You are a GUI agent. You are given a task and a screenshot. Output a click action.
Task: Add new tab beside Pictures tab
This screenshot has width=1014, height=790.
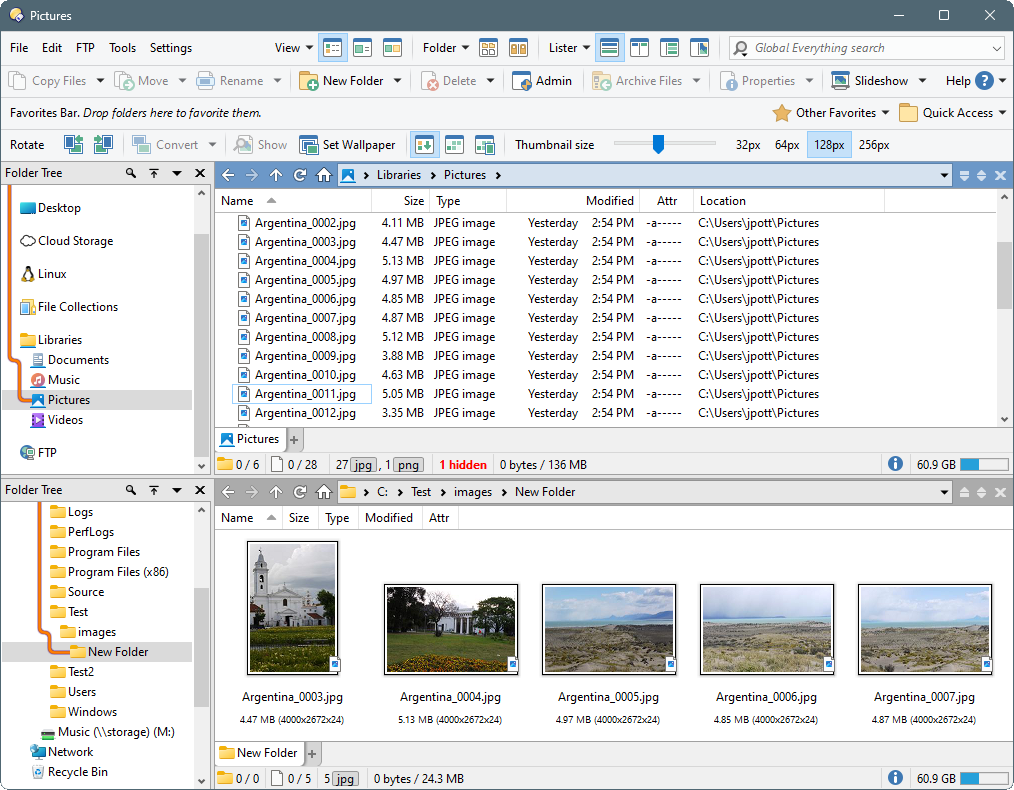click(x=294, y=439)
